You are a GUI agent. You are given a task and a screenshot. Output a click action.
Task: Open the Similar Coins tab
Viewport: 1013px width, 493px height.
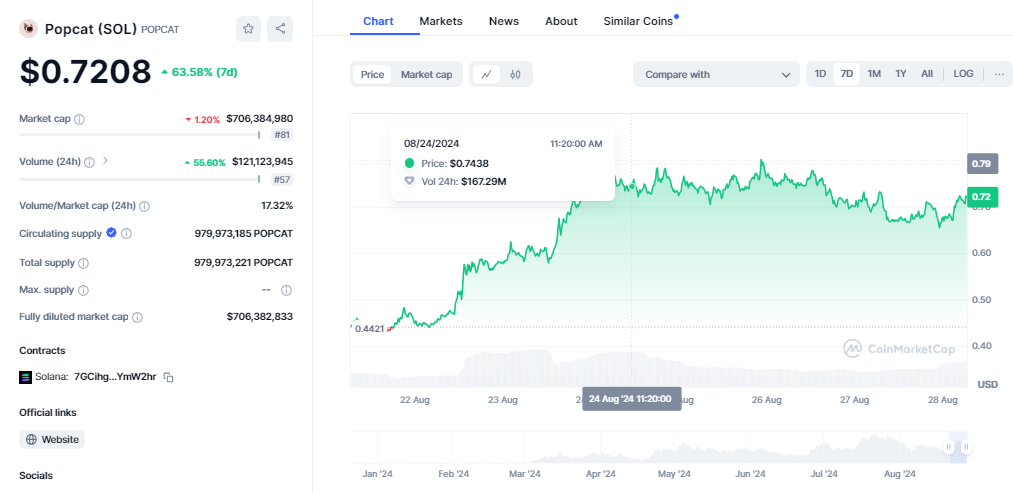click(x=638, y=21)
